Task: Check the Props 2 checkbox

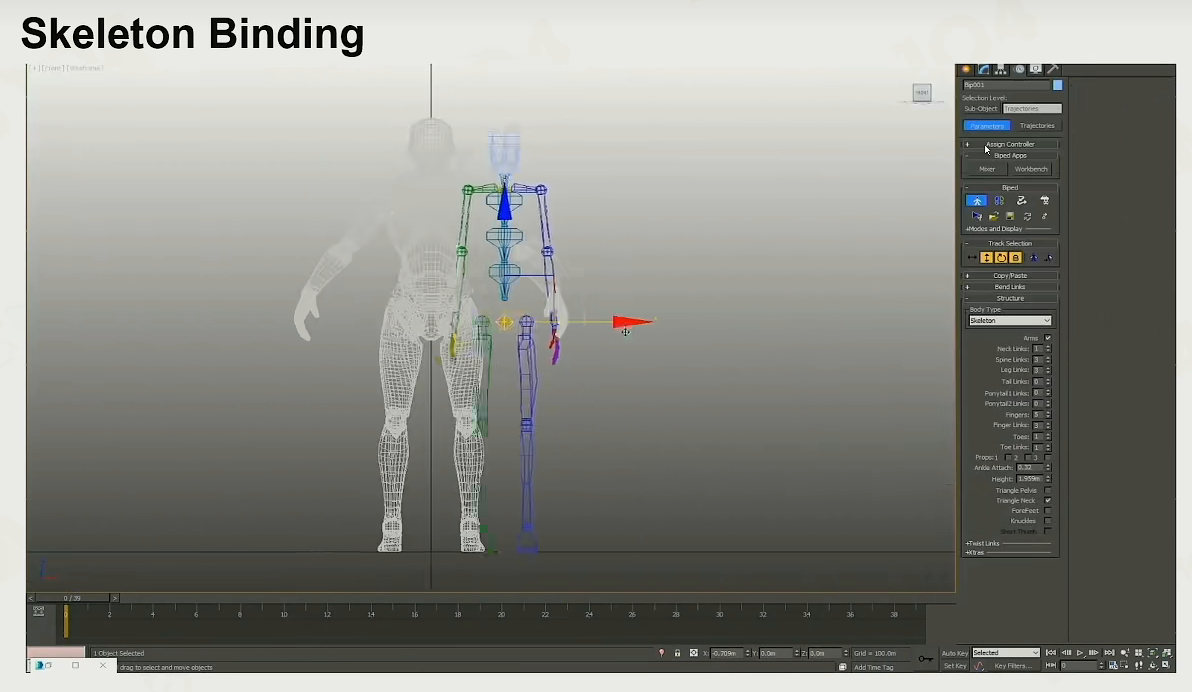Action: [1027, 458]
